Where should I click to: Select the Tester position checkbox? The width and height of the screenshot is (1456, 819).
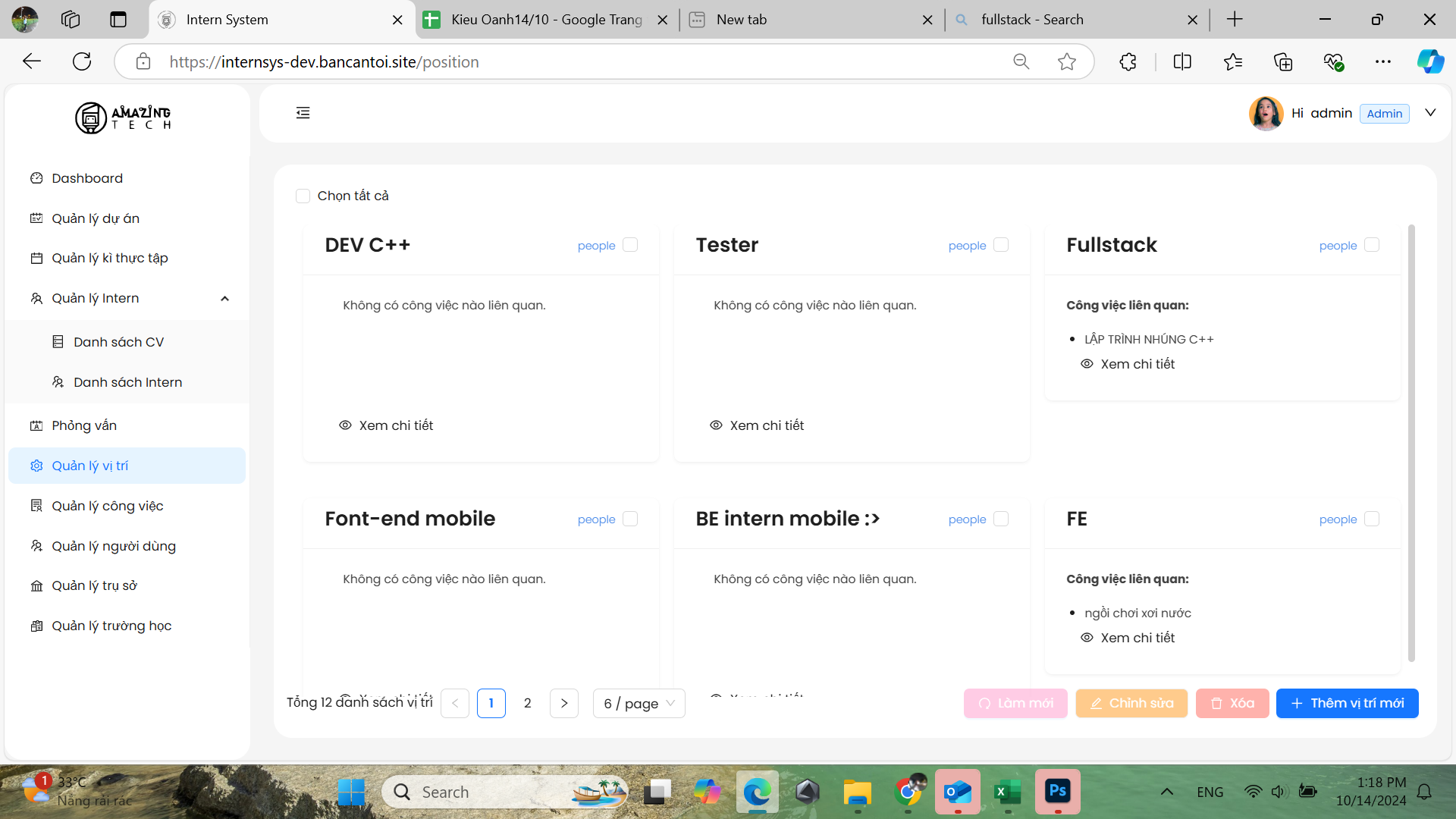point(1000,245)
